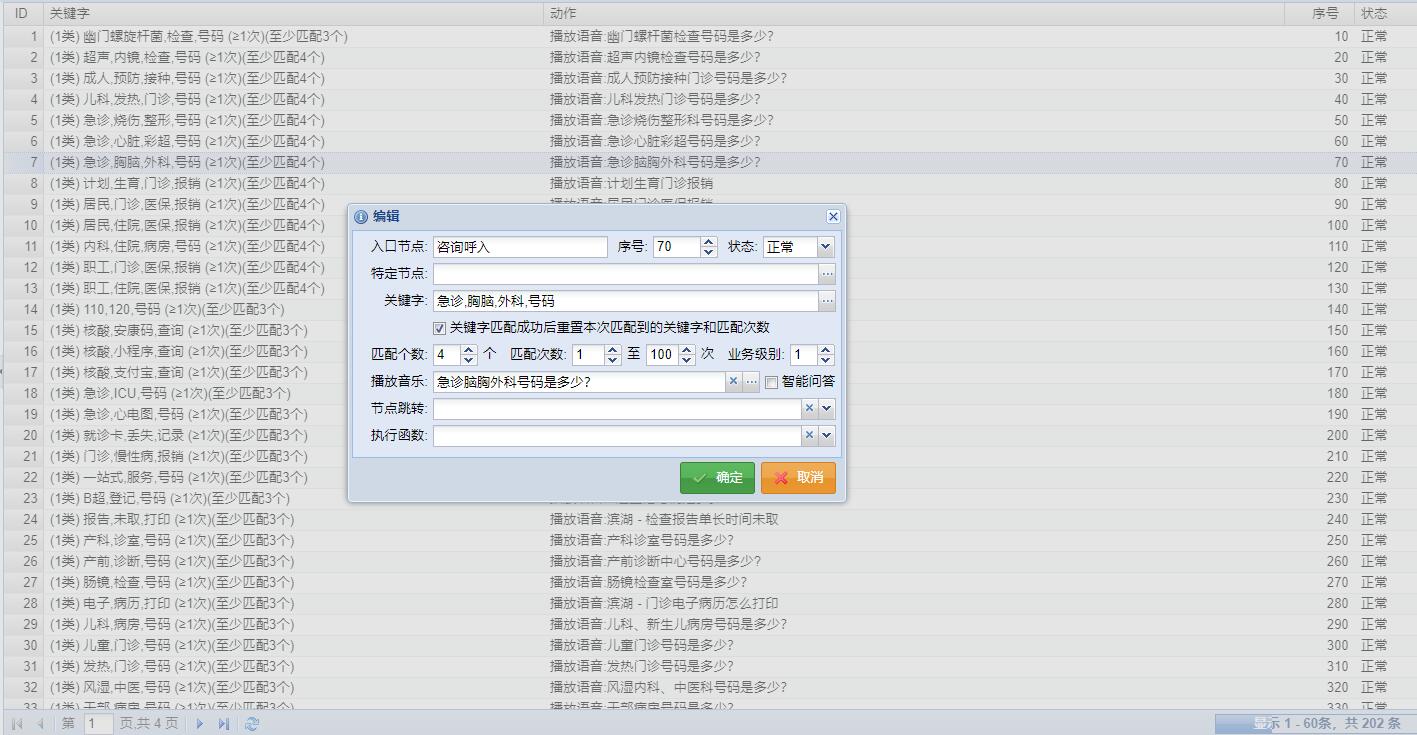Click the 入口节点 input field

pyautogui.click(x=519, y=247)
